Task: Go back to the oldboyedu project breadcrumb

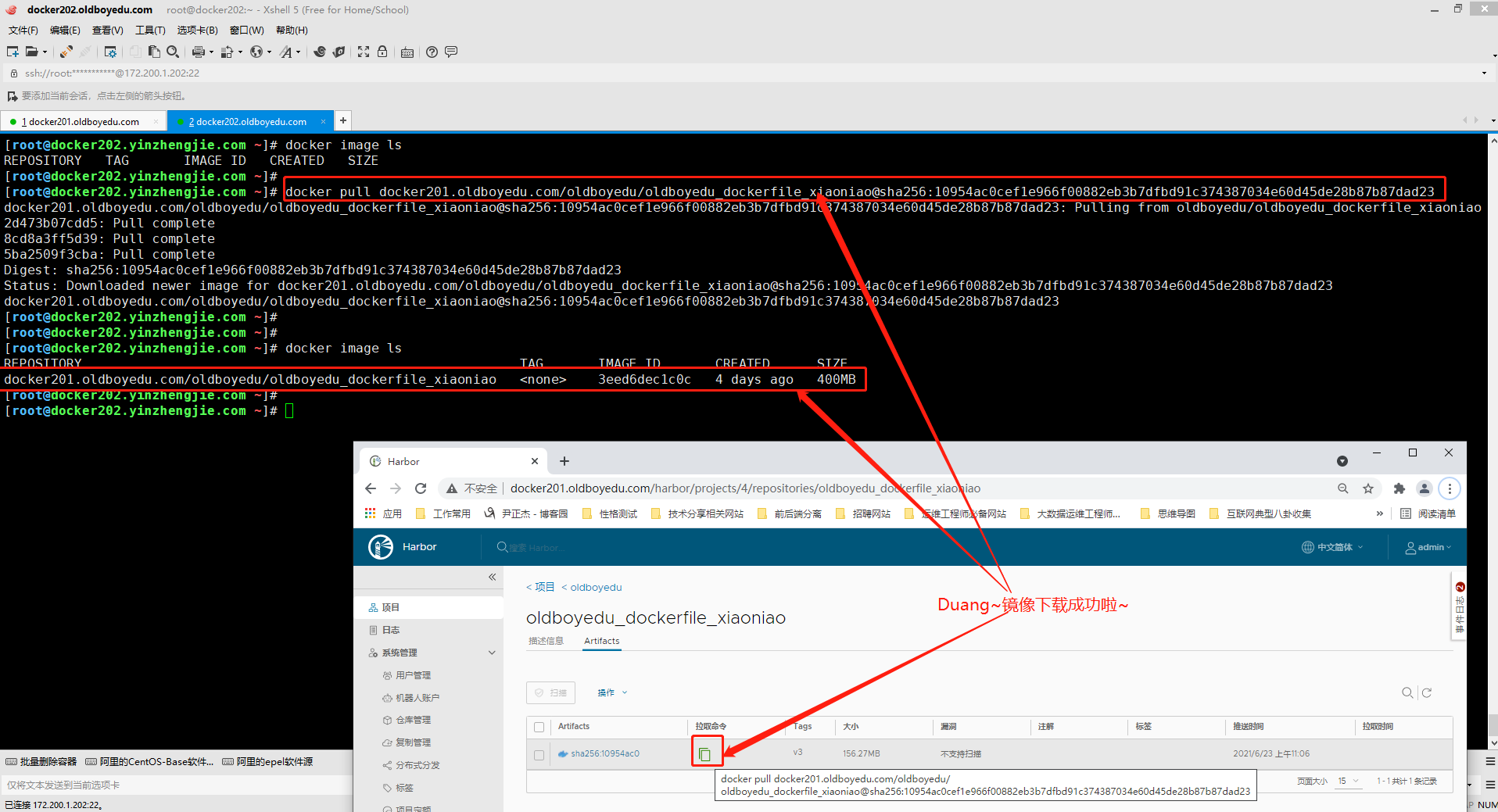Action: coord(595,587)
